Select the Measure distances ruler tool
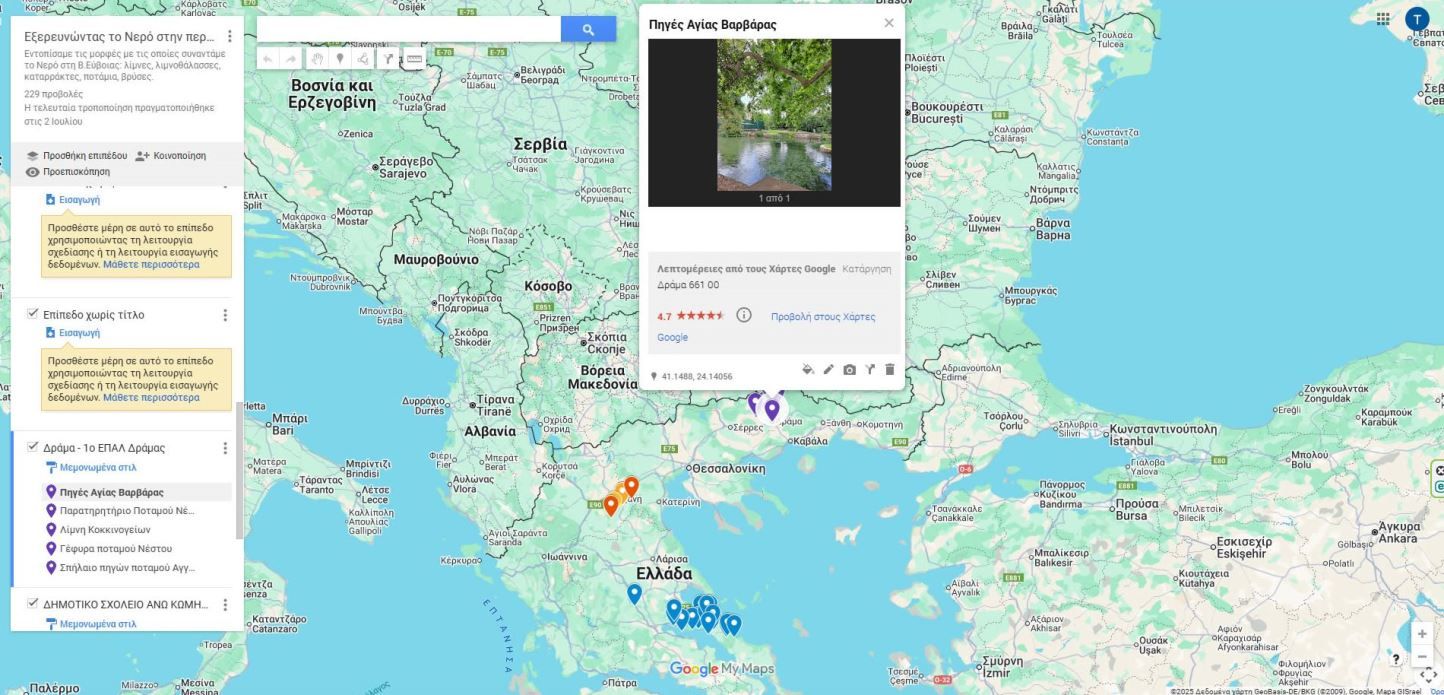This screenshot has width=1444, height=695. click(x=413, y=59)
